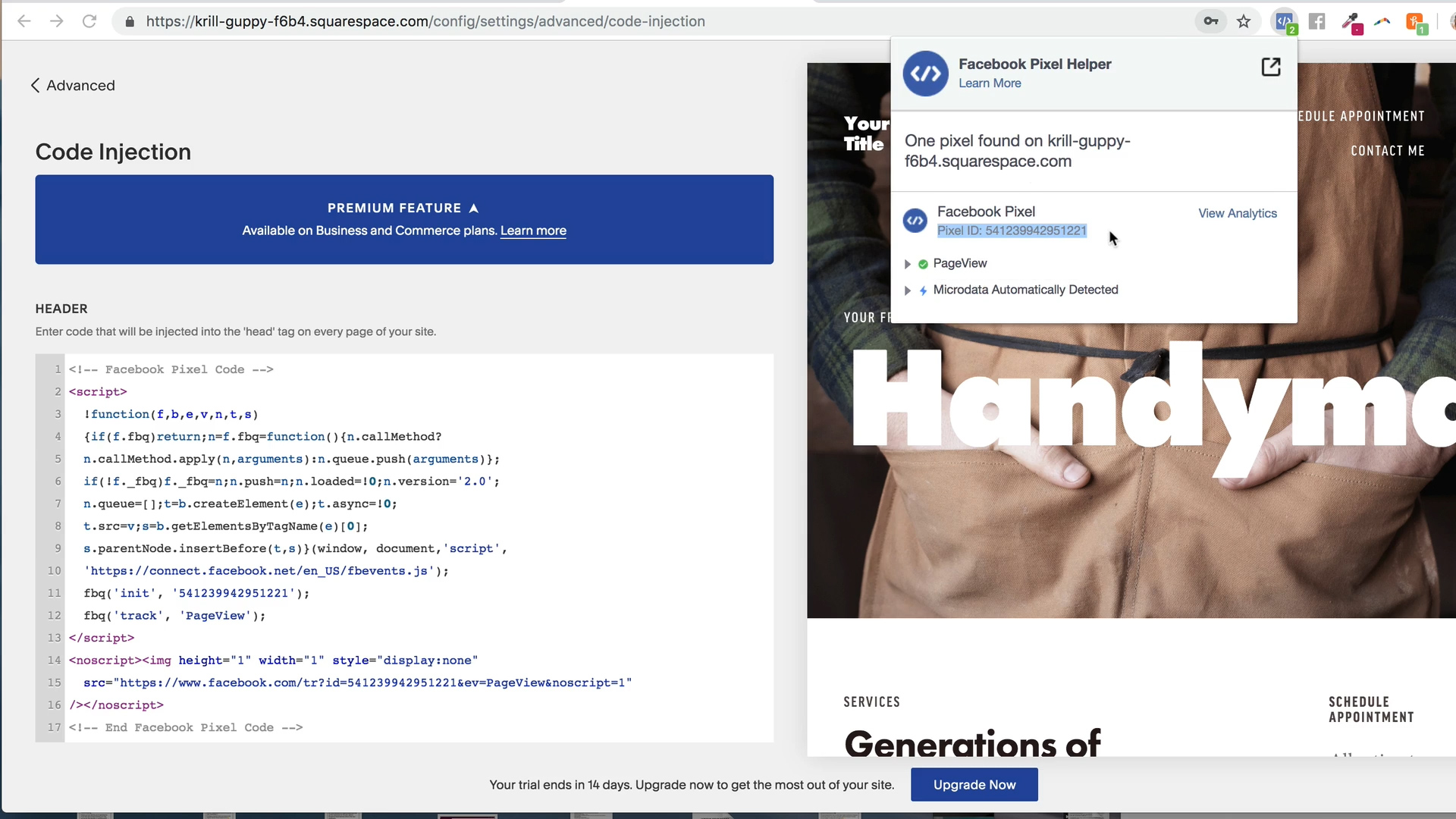Click the small Facebook Pixel icon
1456x819 pixels.
[915, 221]
